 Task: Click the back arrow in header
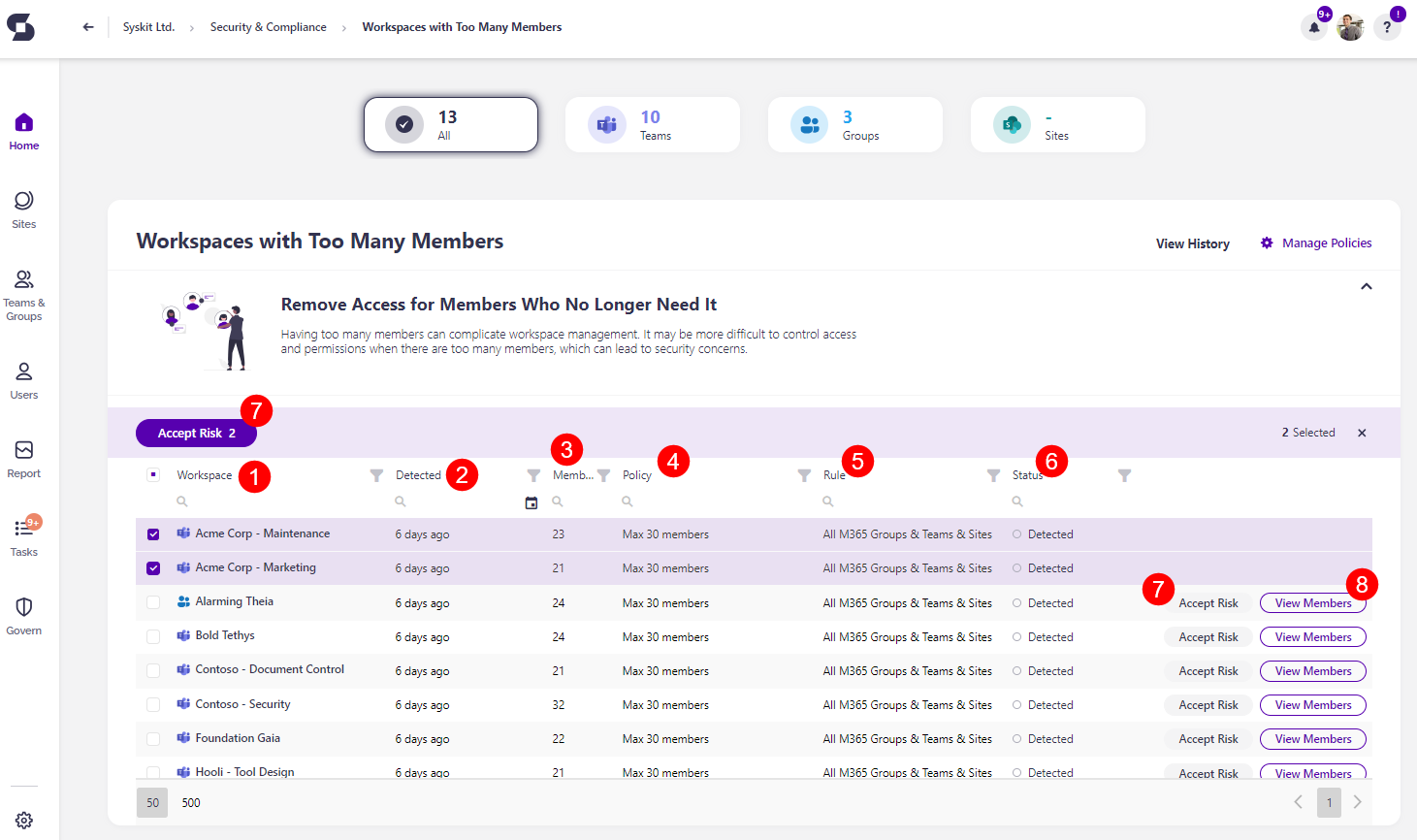88,27
